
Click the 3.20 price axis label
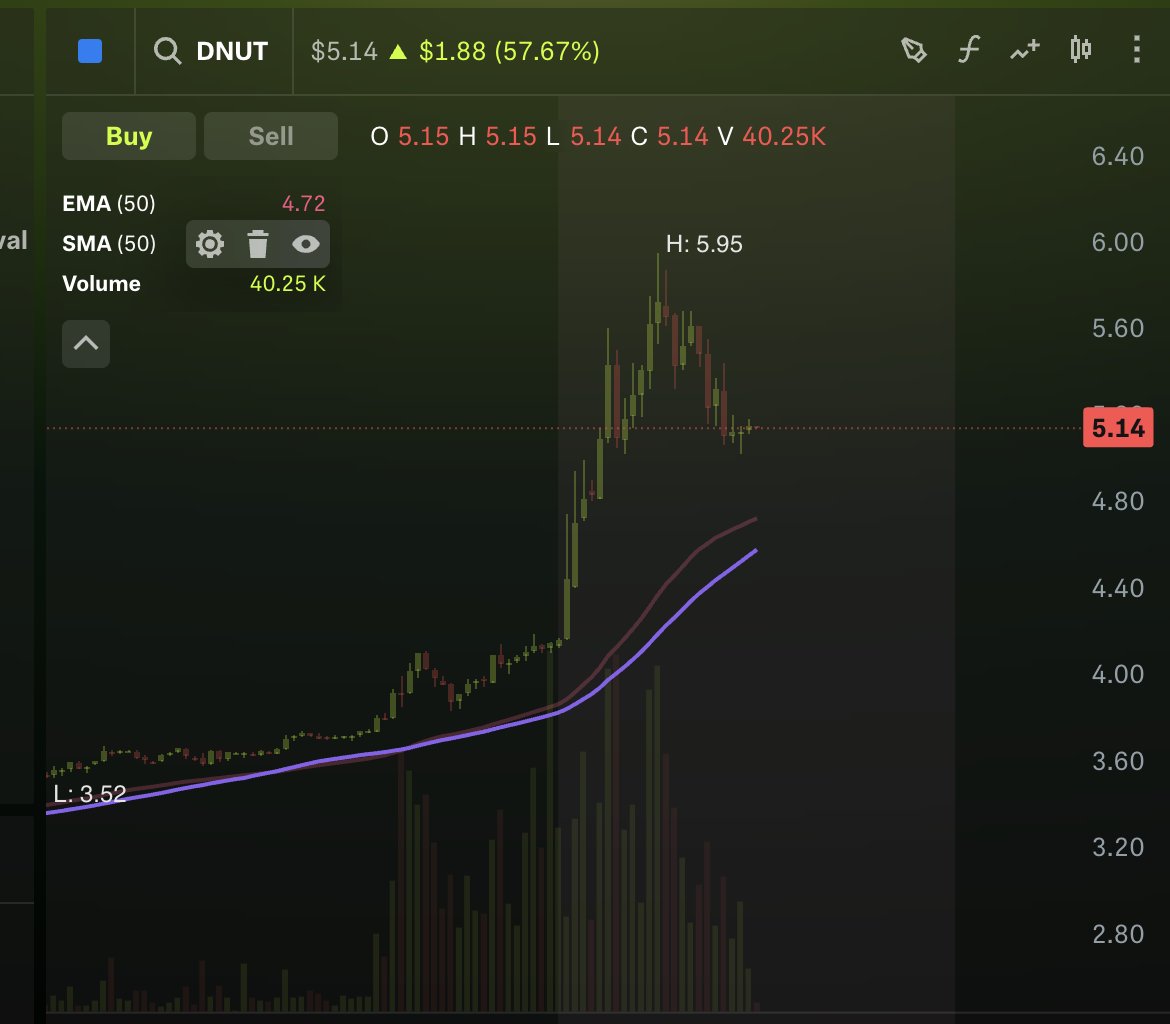pos(1118,847)
